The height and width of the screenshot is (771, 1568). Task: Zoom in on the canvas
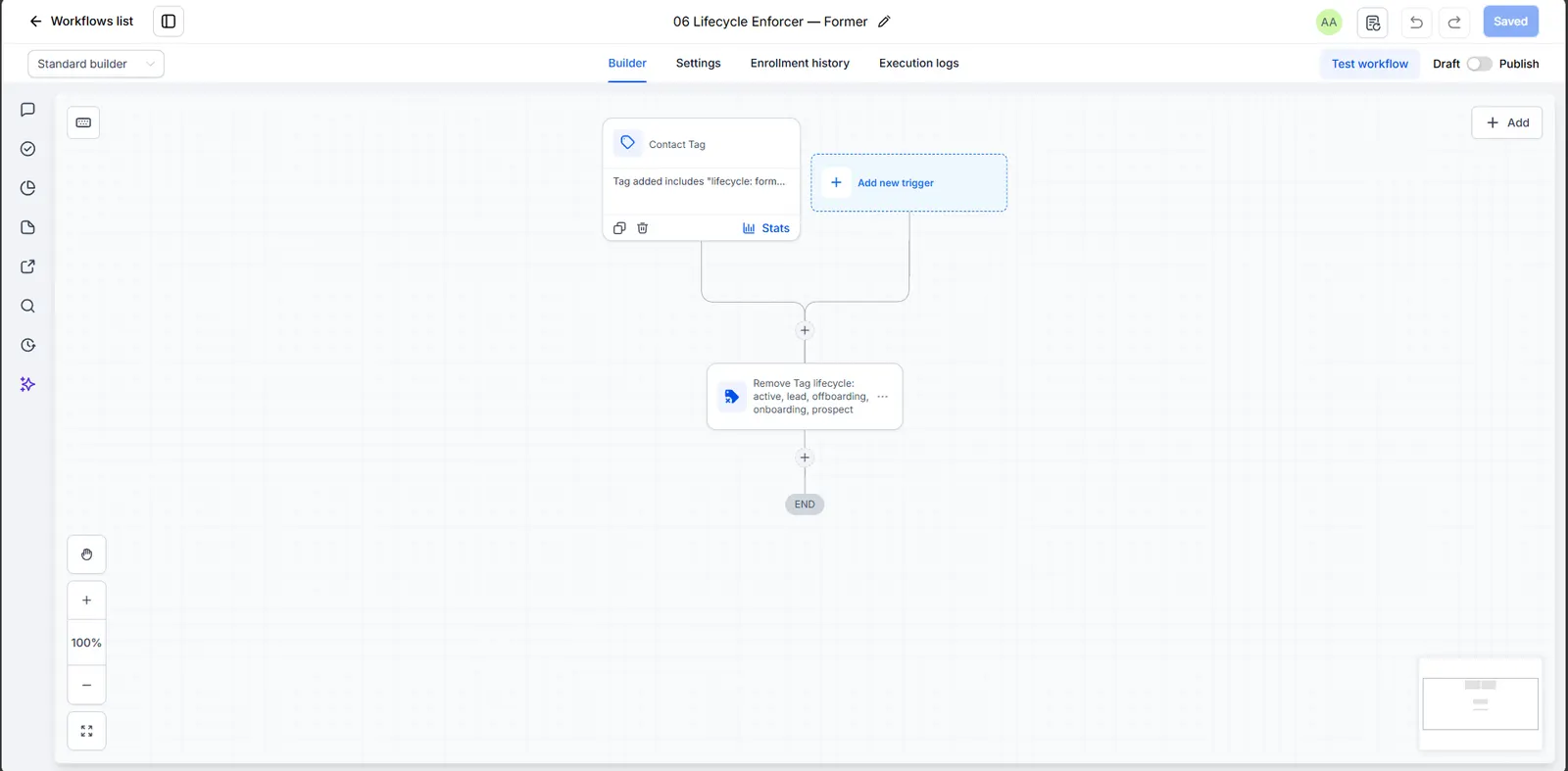pos(86,601)
